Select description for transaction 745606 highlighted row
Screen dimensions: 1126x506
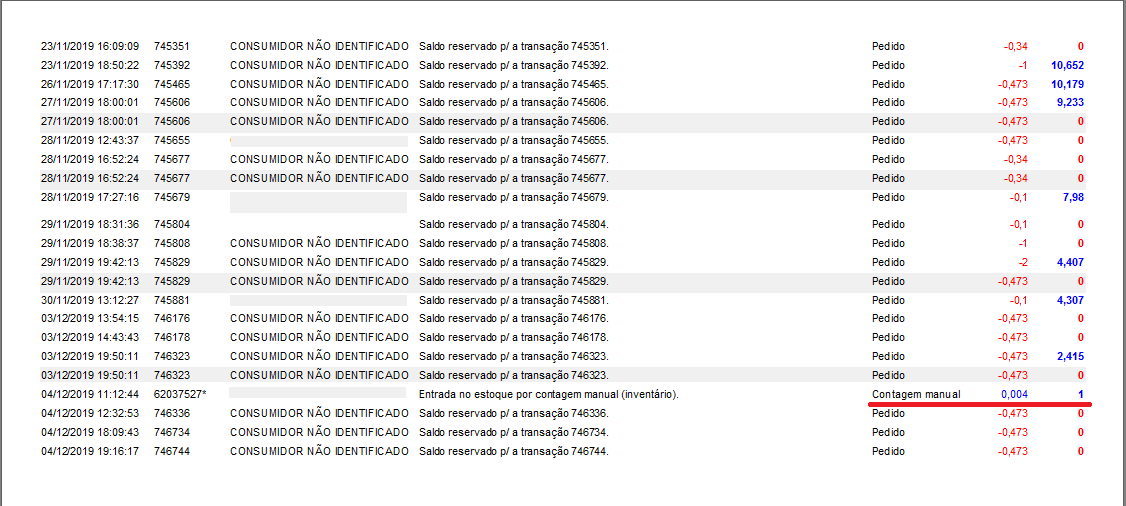click(514, 121)
